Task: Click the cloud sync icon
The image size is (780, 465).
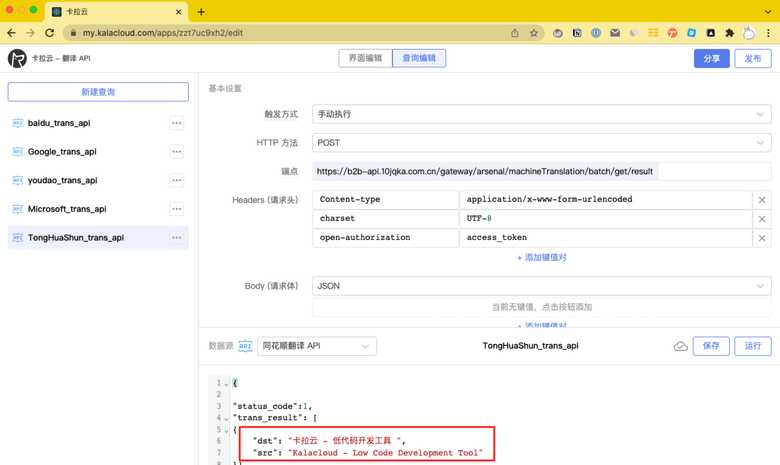Action: click(681, 346)
